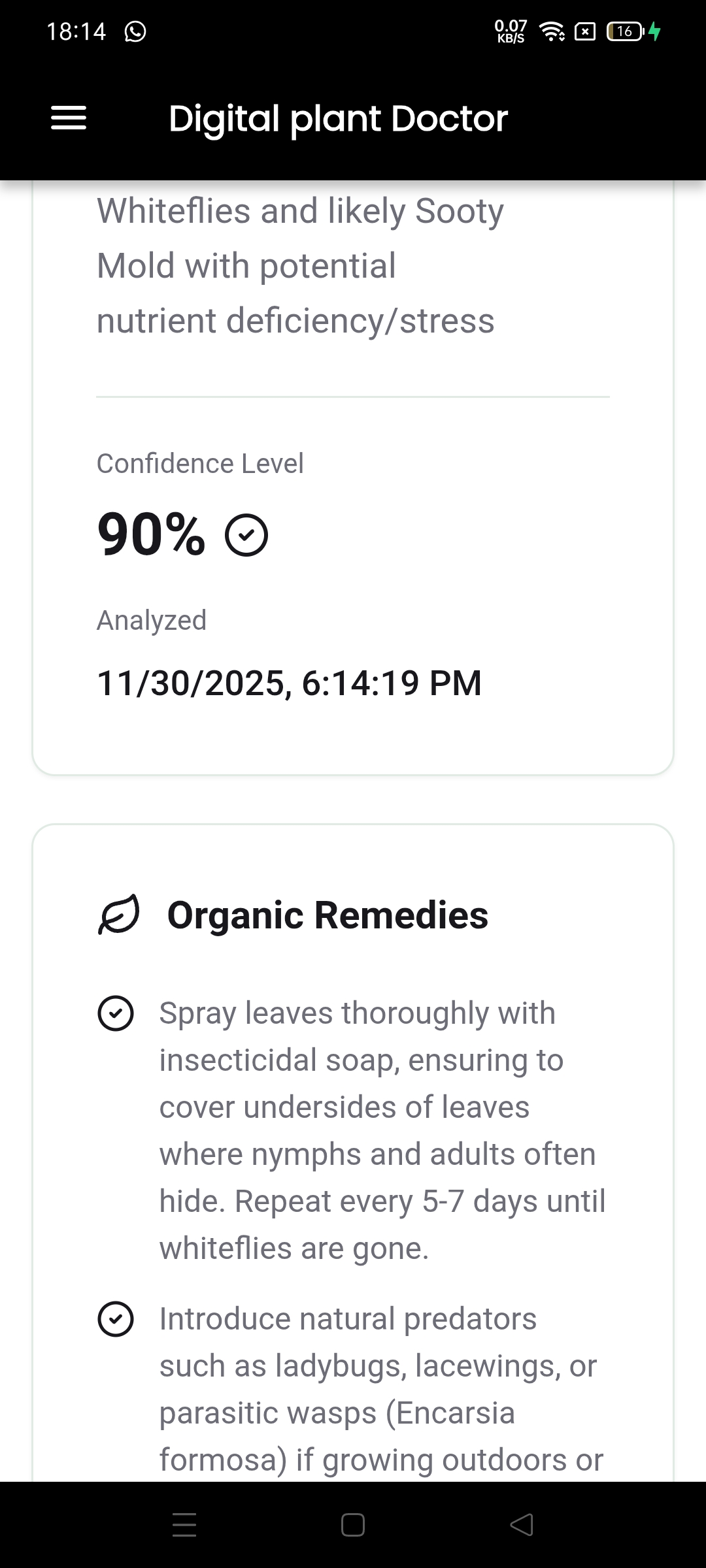
Task: Tap the ladybugs and lacewings remedy text
Action: [x=379, y=1389]
